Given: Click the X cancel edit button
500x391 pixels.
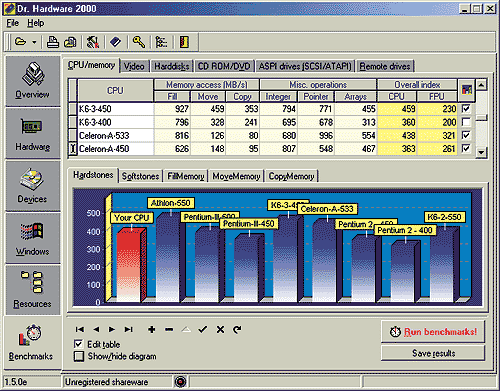Looking at the screenshot, I should (220, 330).
